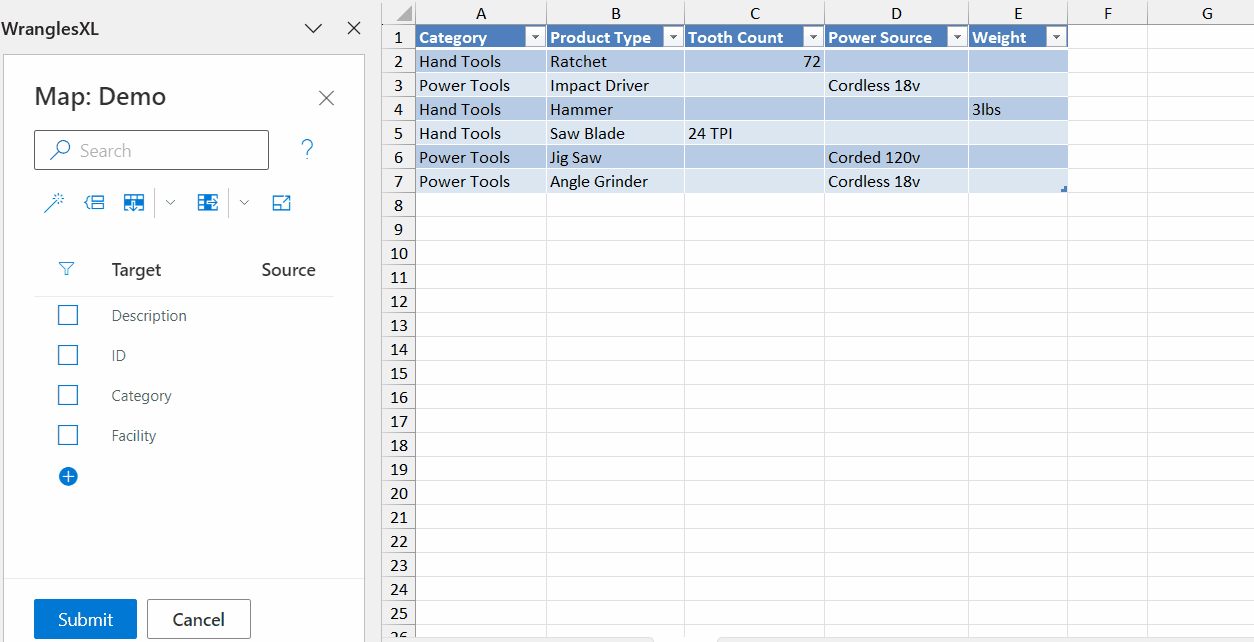1254x642 pixels.
Task: Enable the Facility checkbox
Action: point(68,436)
